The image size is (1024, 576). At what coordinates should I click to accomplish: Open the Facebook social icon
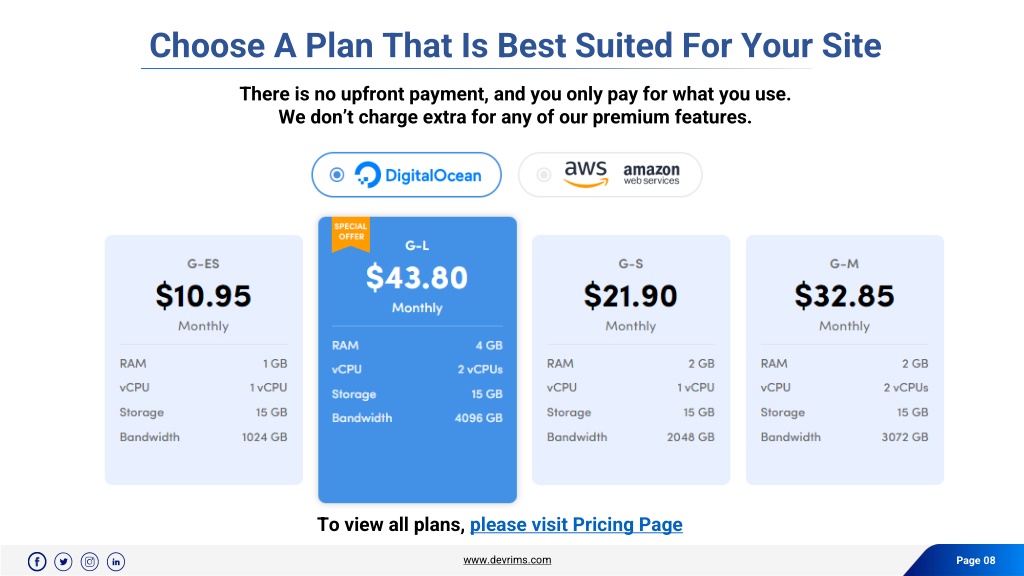(37, 562)
